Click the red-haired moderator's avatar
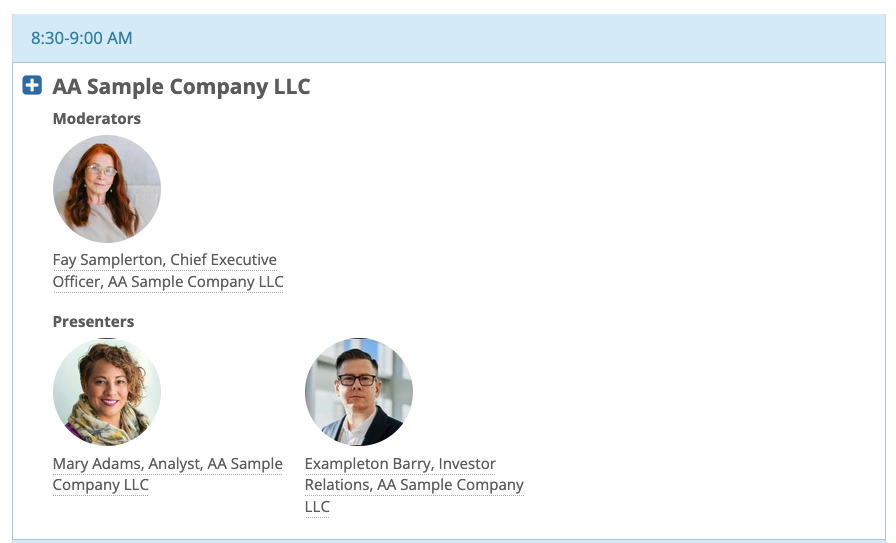 pyautogui.click(x=107, y=189)
